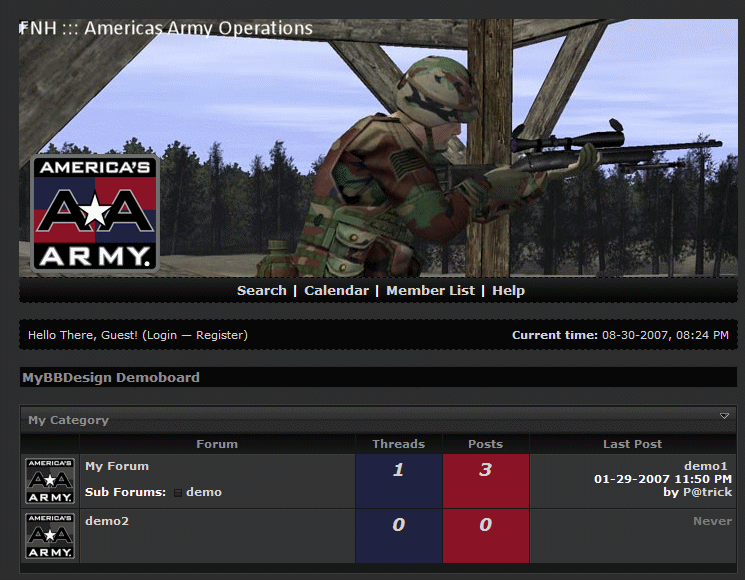Click the post count 3 for My Forum
745x580 pixels.
point(485,470)
